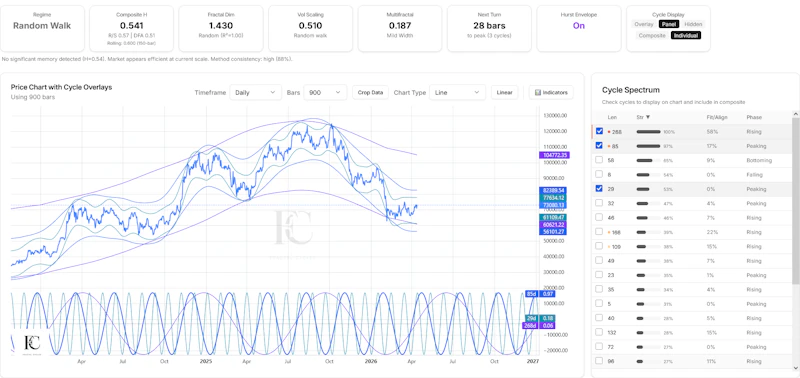Image resolution: width=800 pixels, height=378 pixels.
Task: Click the Composite H 0.541 value
Action: pos(132,26)
